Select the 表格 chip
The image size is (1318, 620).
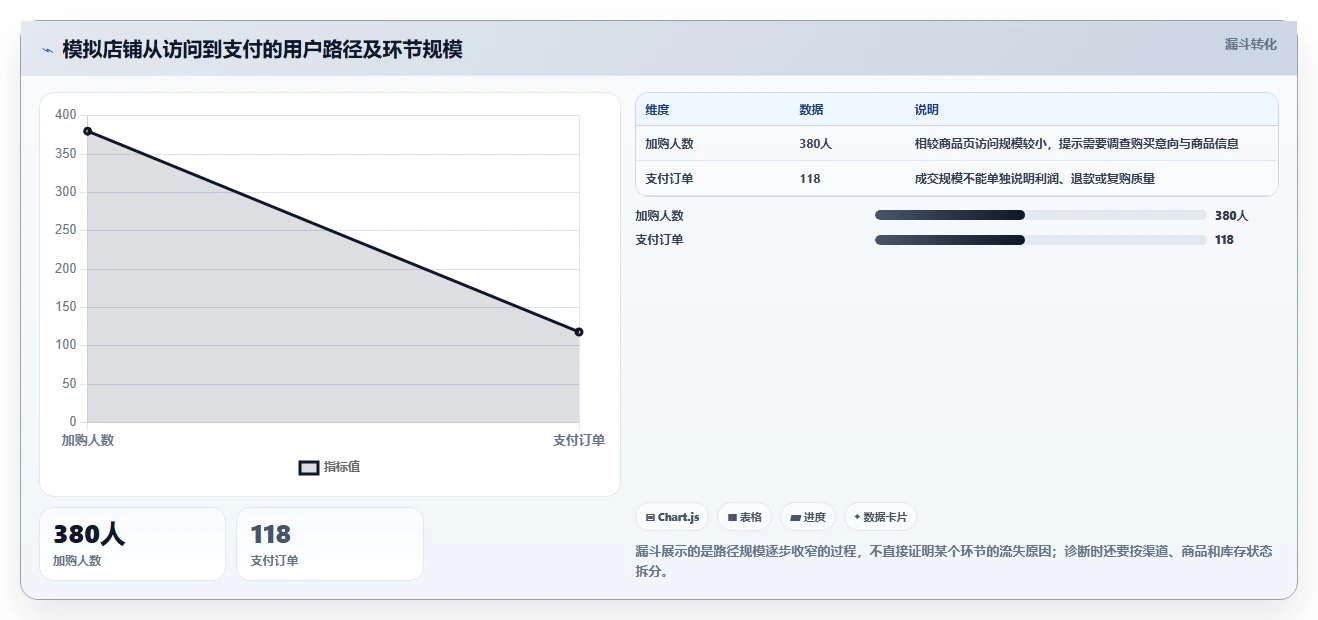point(744,517)
